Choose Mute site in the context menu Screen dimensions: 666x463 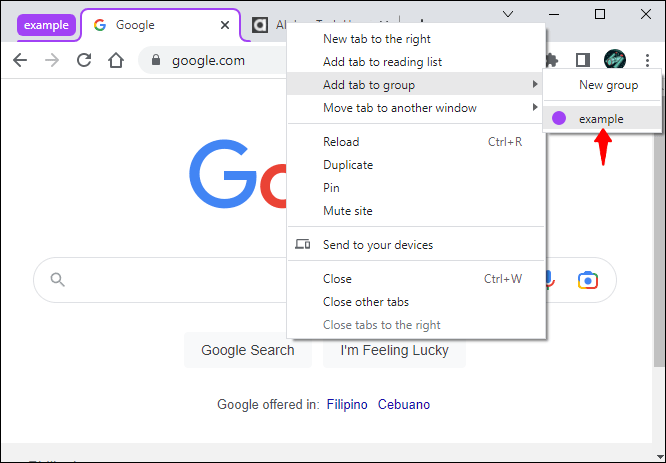[x=348, y=211]
